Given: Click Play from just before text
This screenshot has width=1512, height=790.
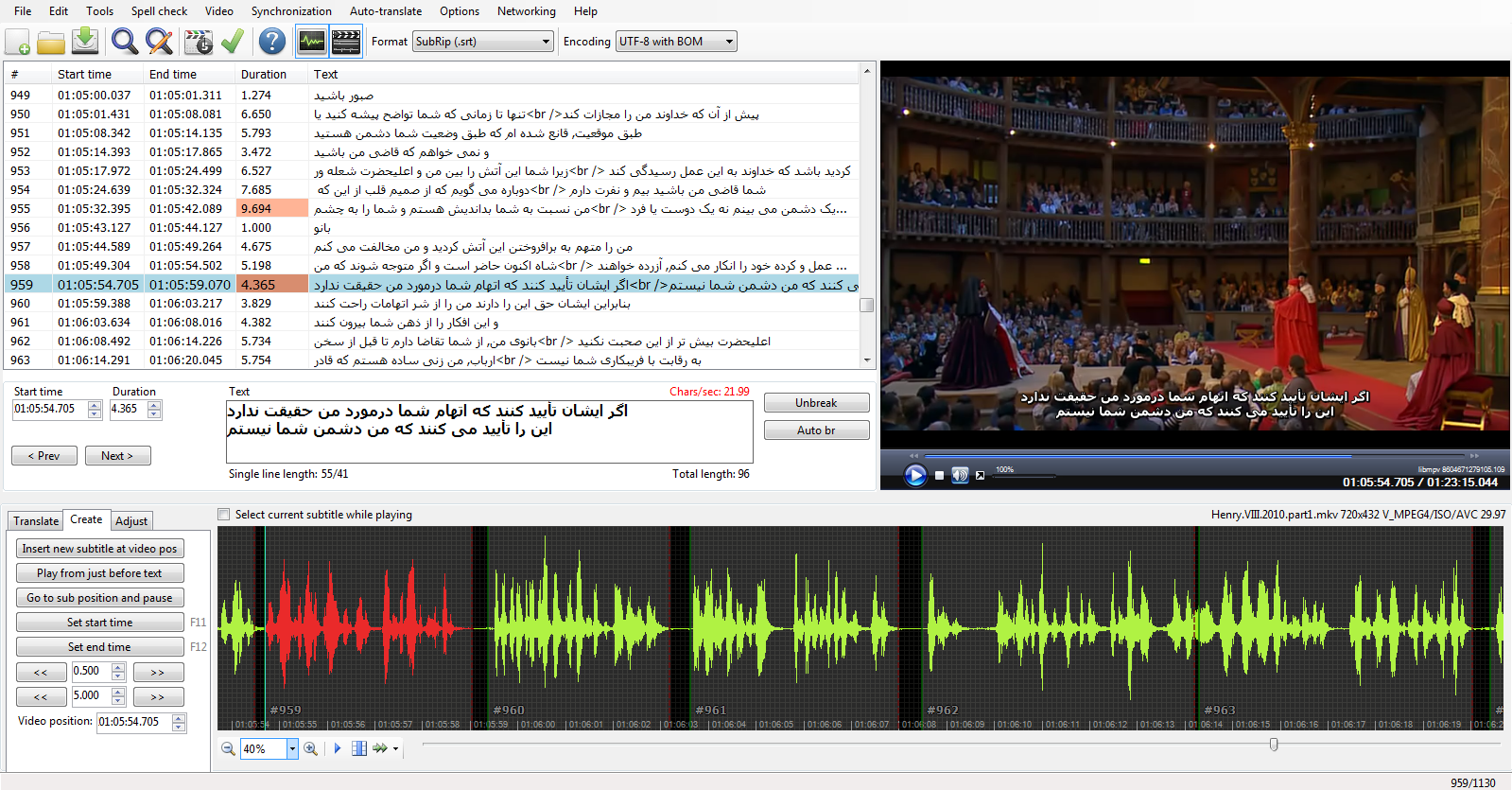Looking at the screenshot, I should pos(99,573).
